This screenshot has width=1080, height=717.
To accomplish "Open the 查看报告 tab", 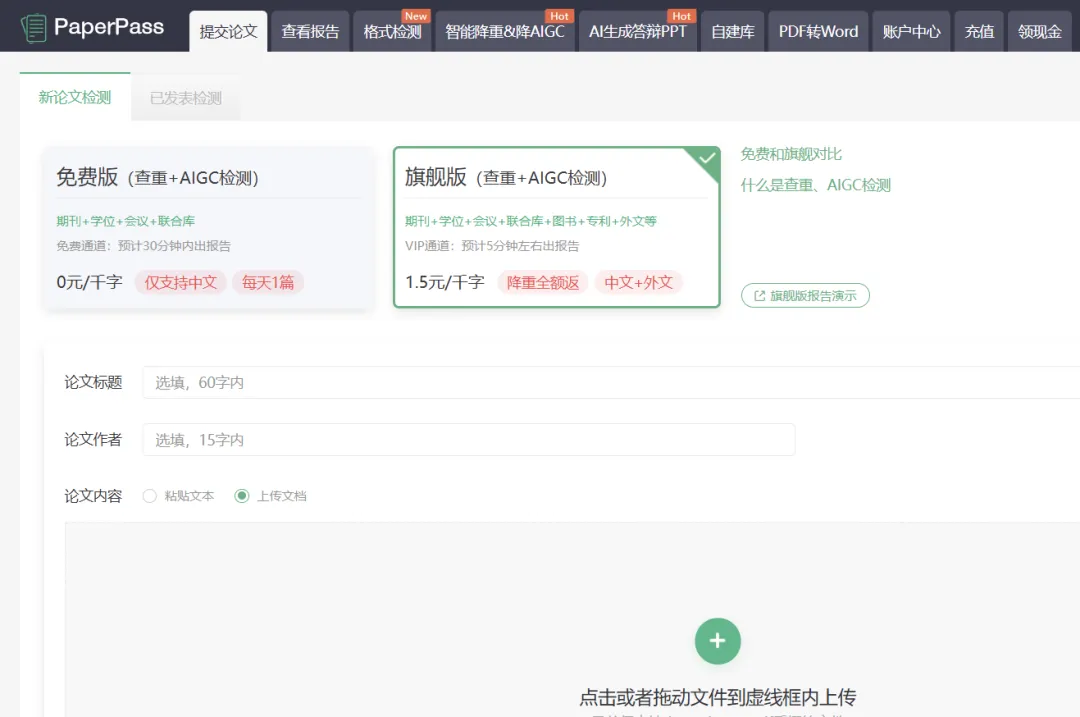I will point(310,32).
